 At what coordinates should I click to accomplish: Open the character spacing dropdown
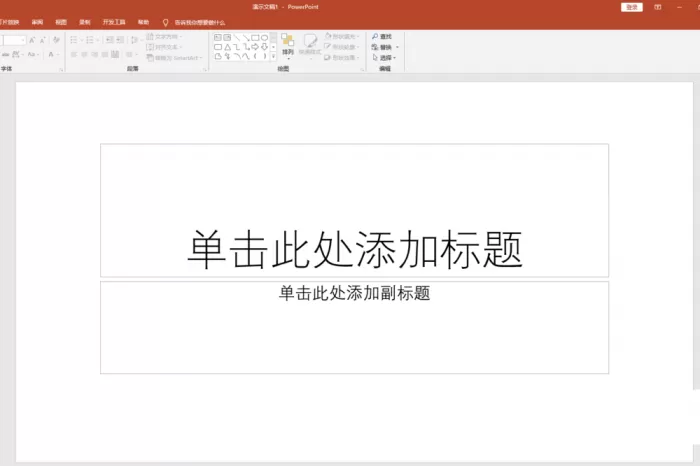click(17, 54)
